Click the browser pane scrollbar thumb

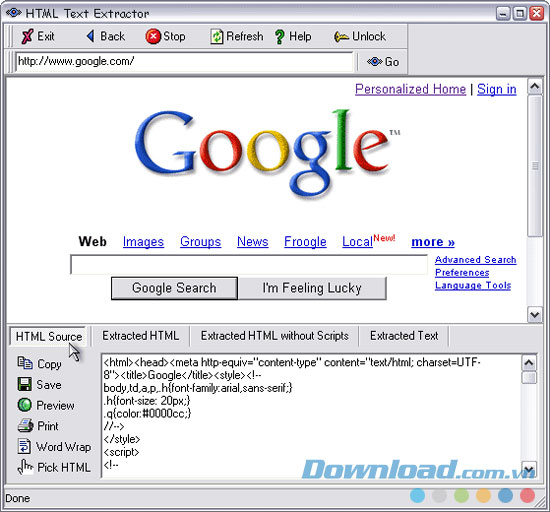[x=535, y=166]
